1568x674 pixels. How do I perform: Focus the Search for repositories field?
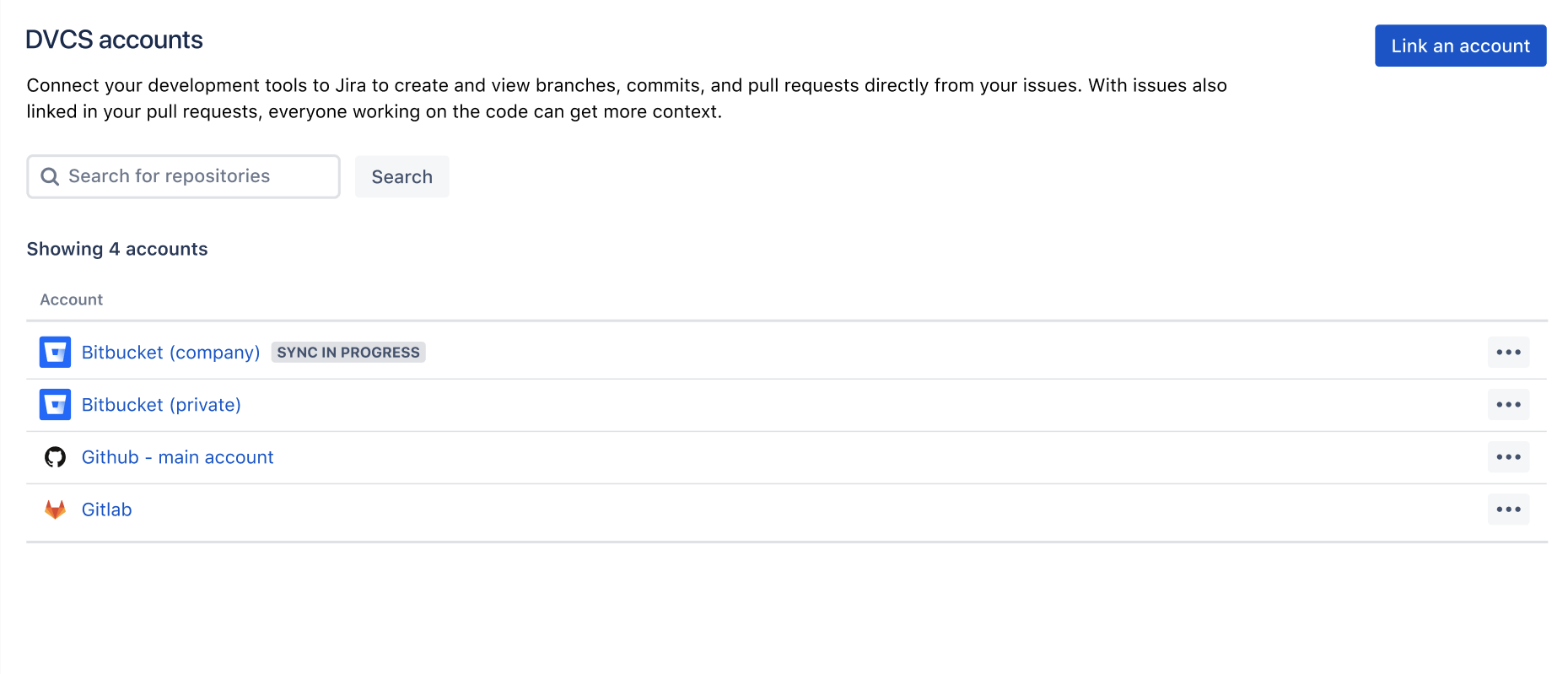coord(183,176)
